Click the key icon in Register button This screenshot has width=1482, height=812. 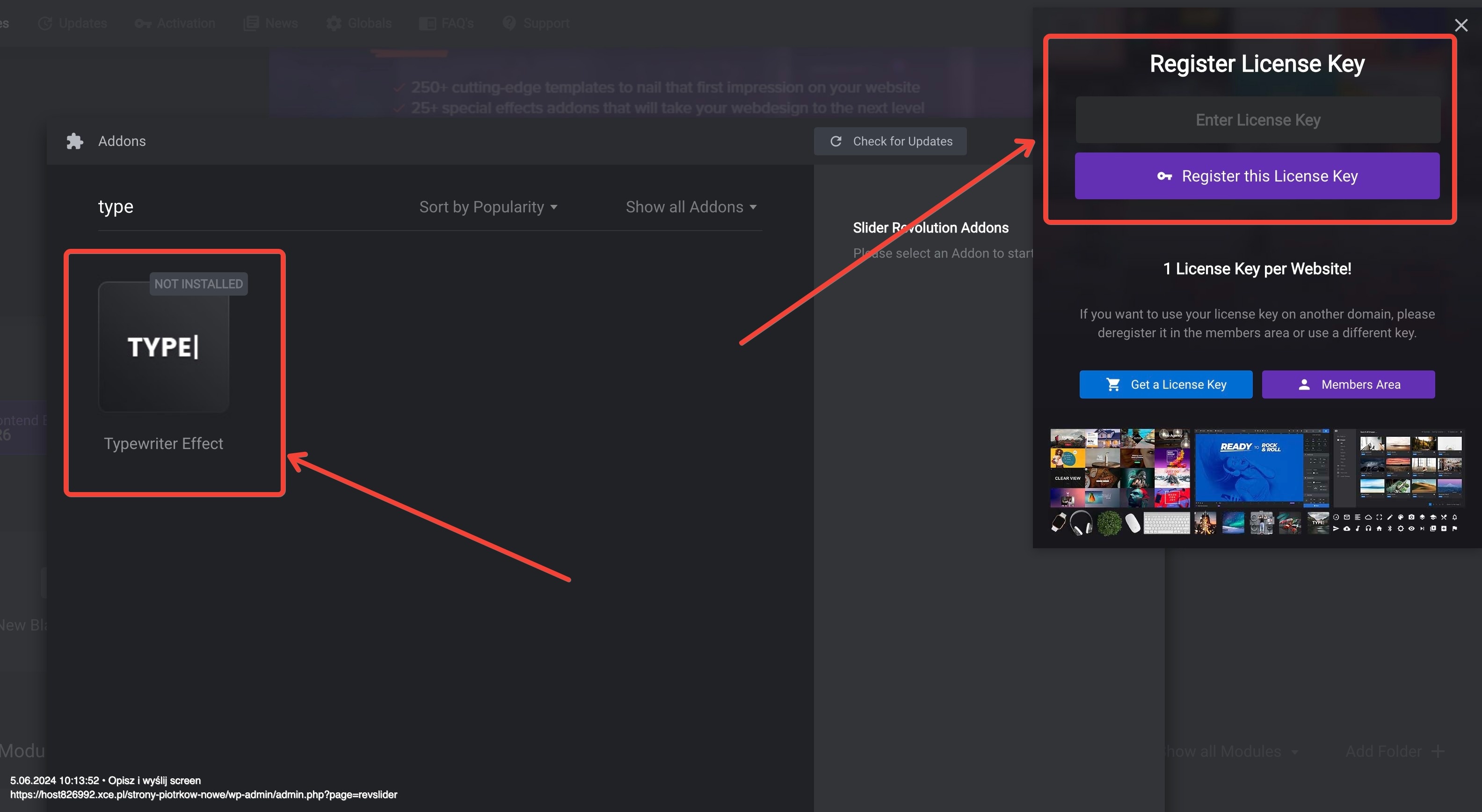(x=1164, y=176)
